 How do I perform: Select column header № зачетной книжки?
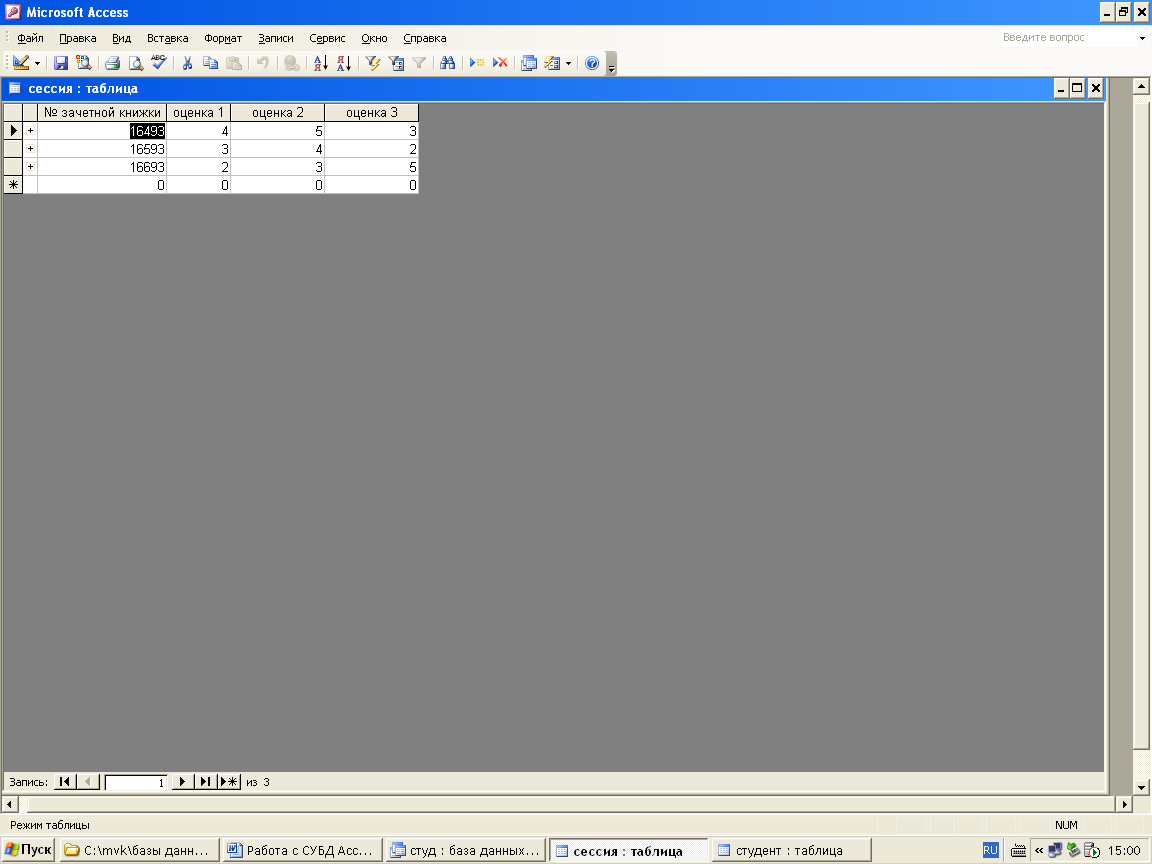102,112
